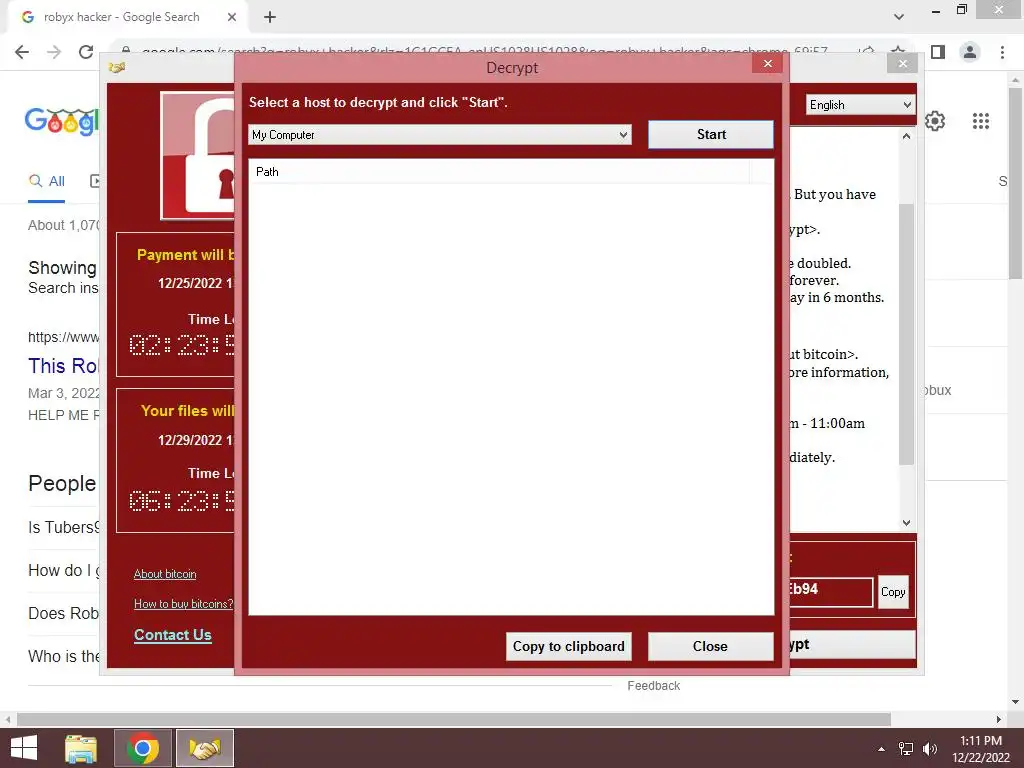Image resolution: width=1024 pixels, height=768 pixels.
Task: Click the red padlock image
Action: (198, 155)
